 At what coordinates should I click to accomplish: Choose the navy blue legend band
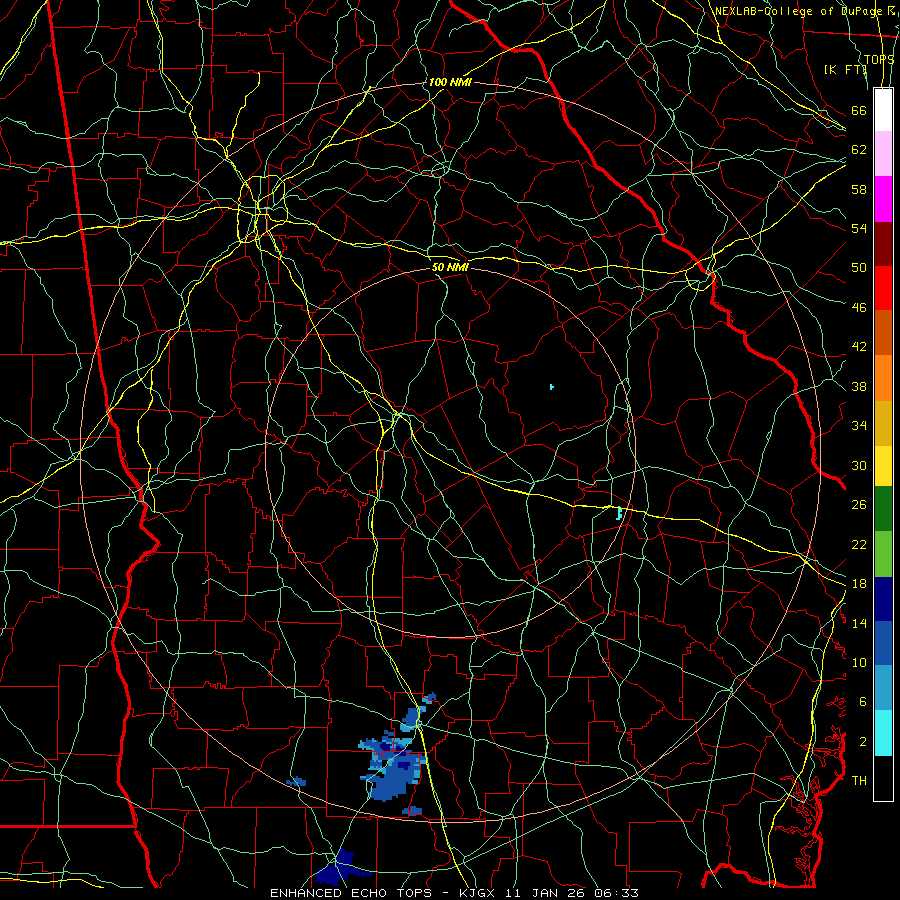883,599
